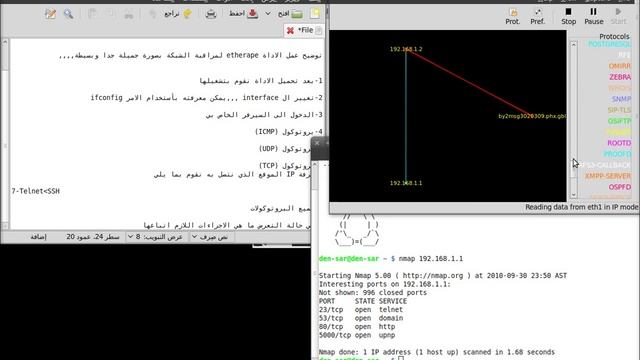
Task: Open the plain text syntax dropdown in gedit
Action: click(210, 237)
